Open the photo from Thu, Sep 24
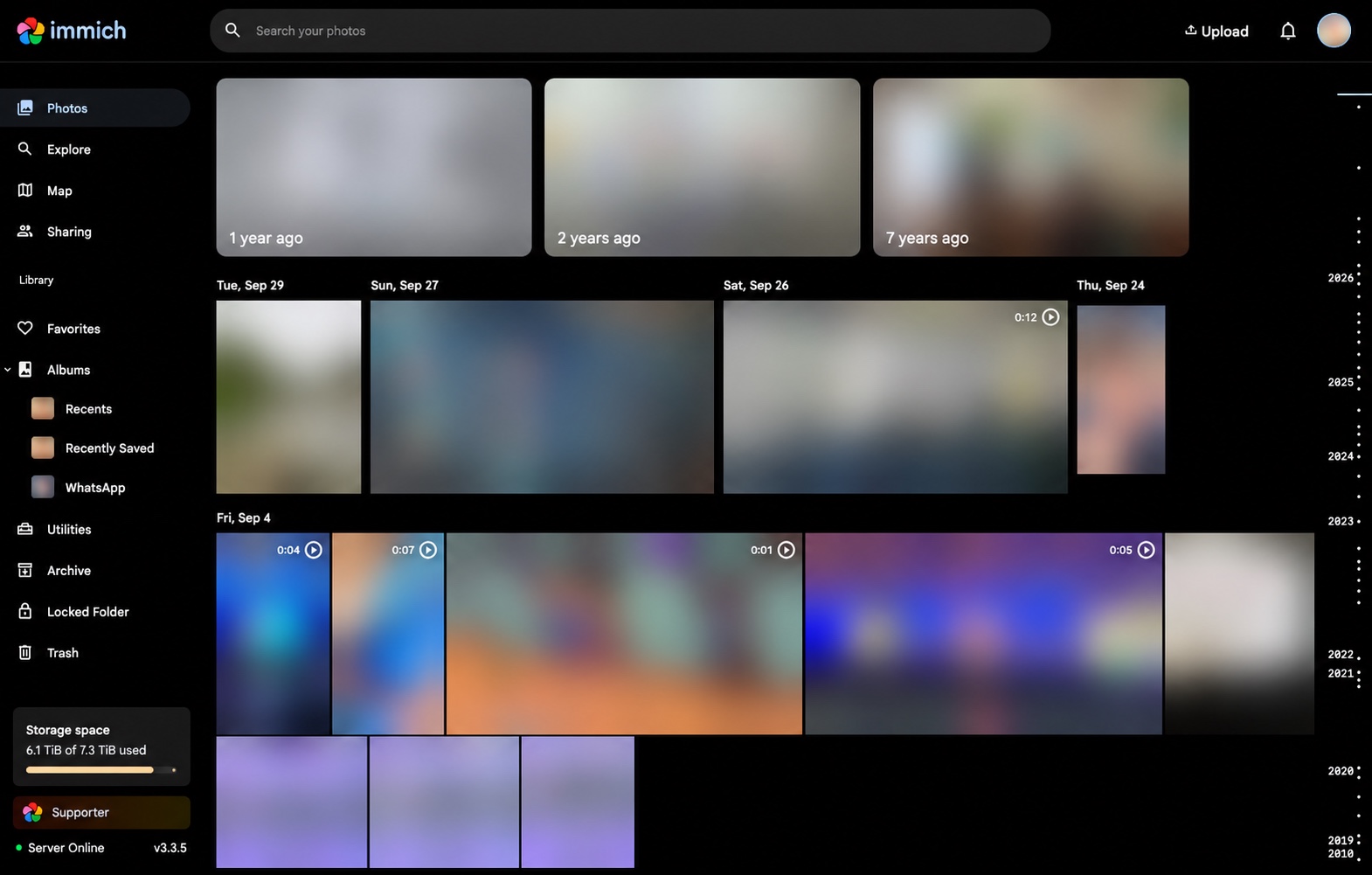The width and height of the screenshot is (1372, 875). (x=1121, y=390)
